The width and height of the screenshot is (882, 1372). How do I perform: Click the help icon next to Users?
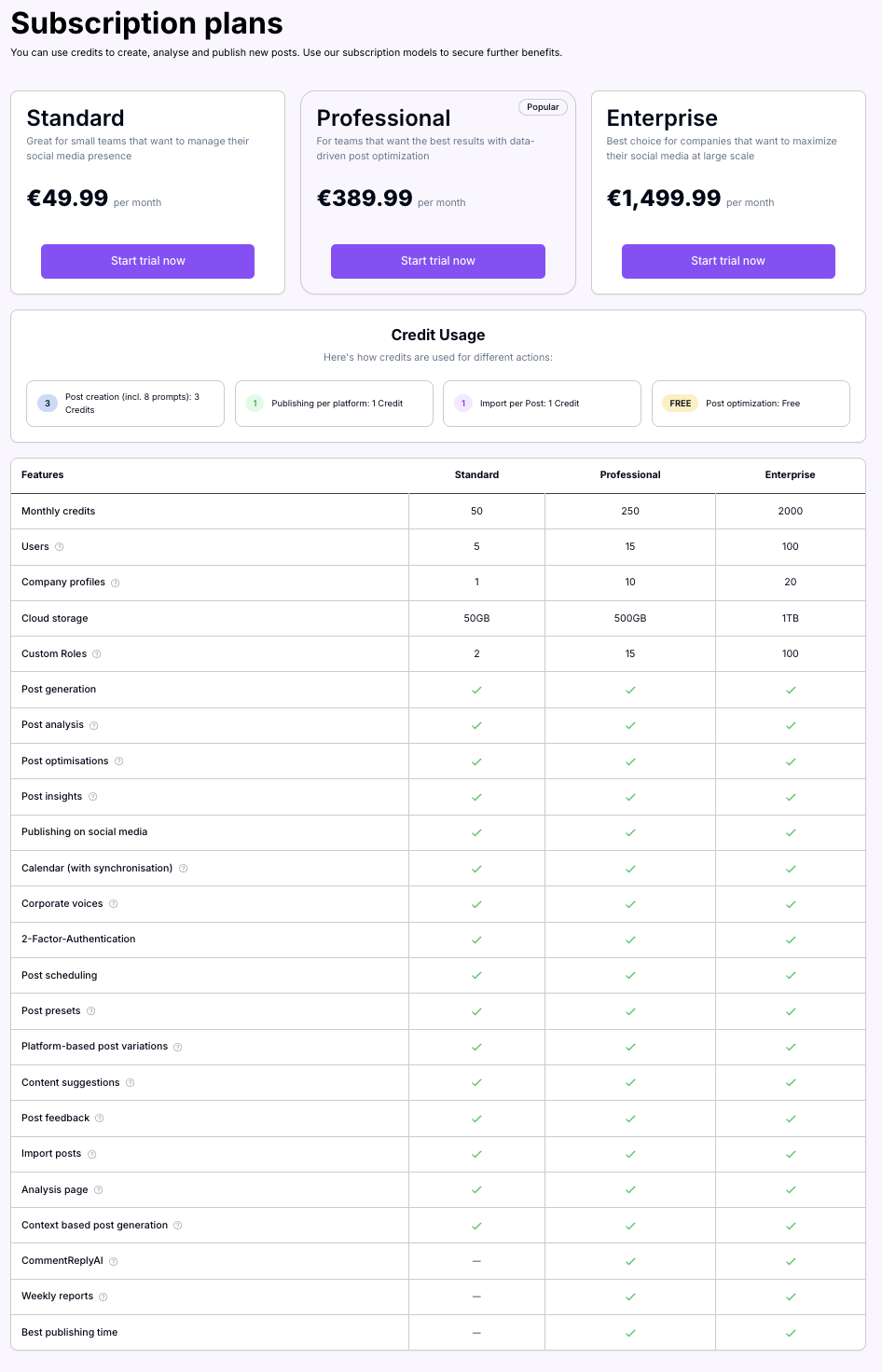60,547
